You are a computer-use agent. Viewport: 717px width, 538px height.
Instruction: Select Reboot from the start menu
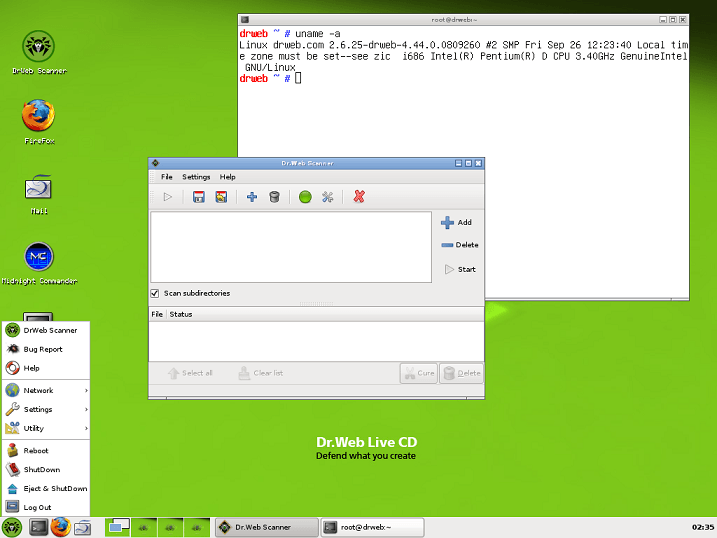[x=36, y=451]
